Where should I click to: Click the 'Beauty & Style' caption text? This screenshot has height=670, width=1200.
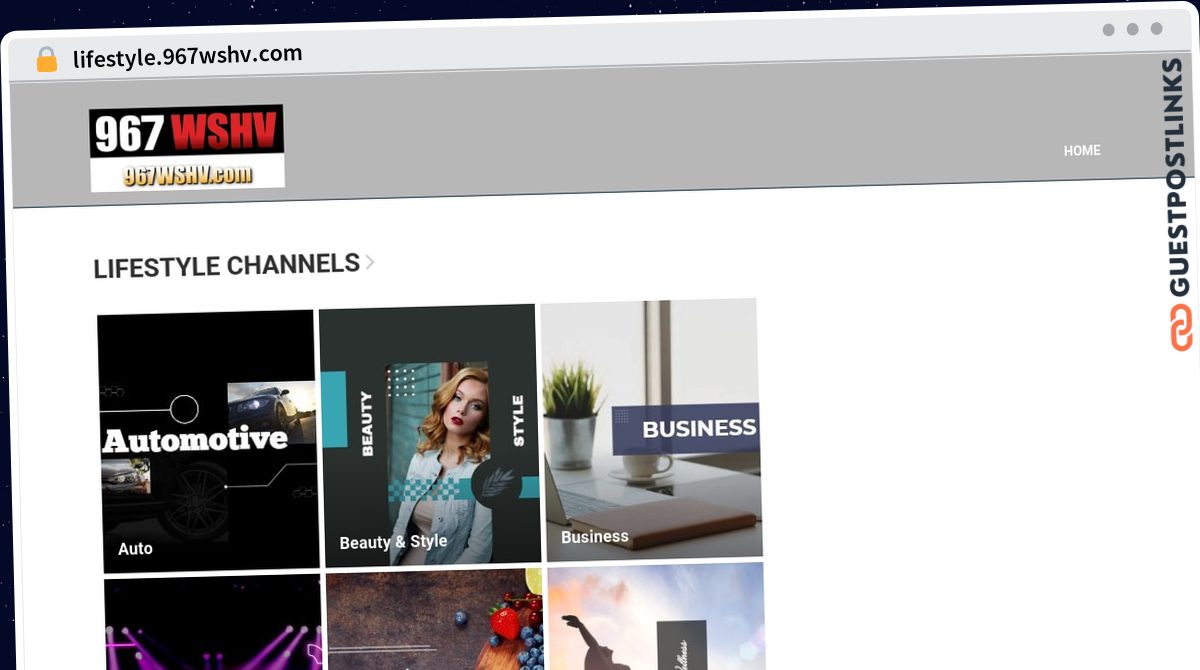coord(393,542)
